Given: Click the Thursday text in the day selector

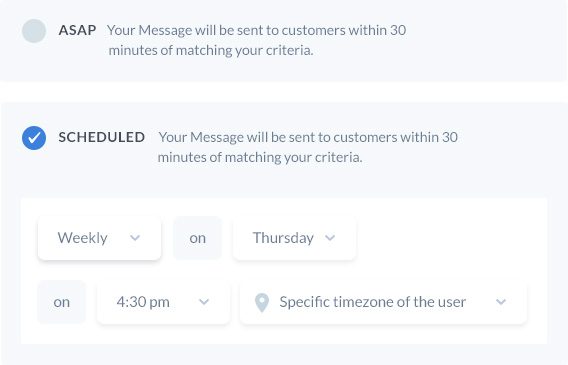Looking at the screenshot, I should [x=283, y=238].
